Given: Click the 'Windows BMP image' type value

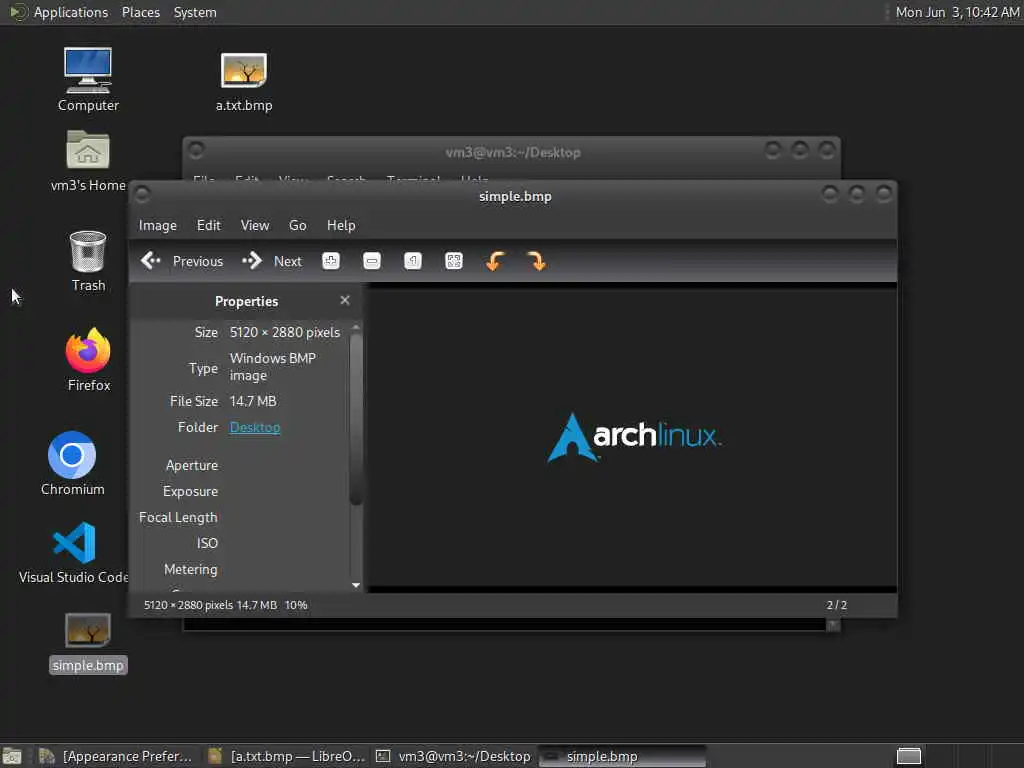Looking at the screenshot, I should point(272,367).
